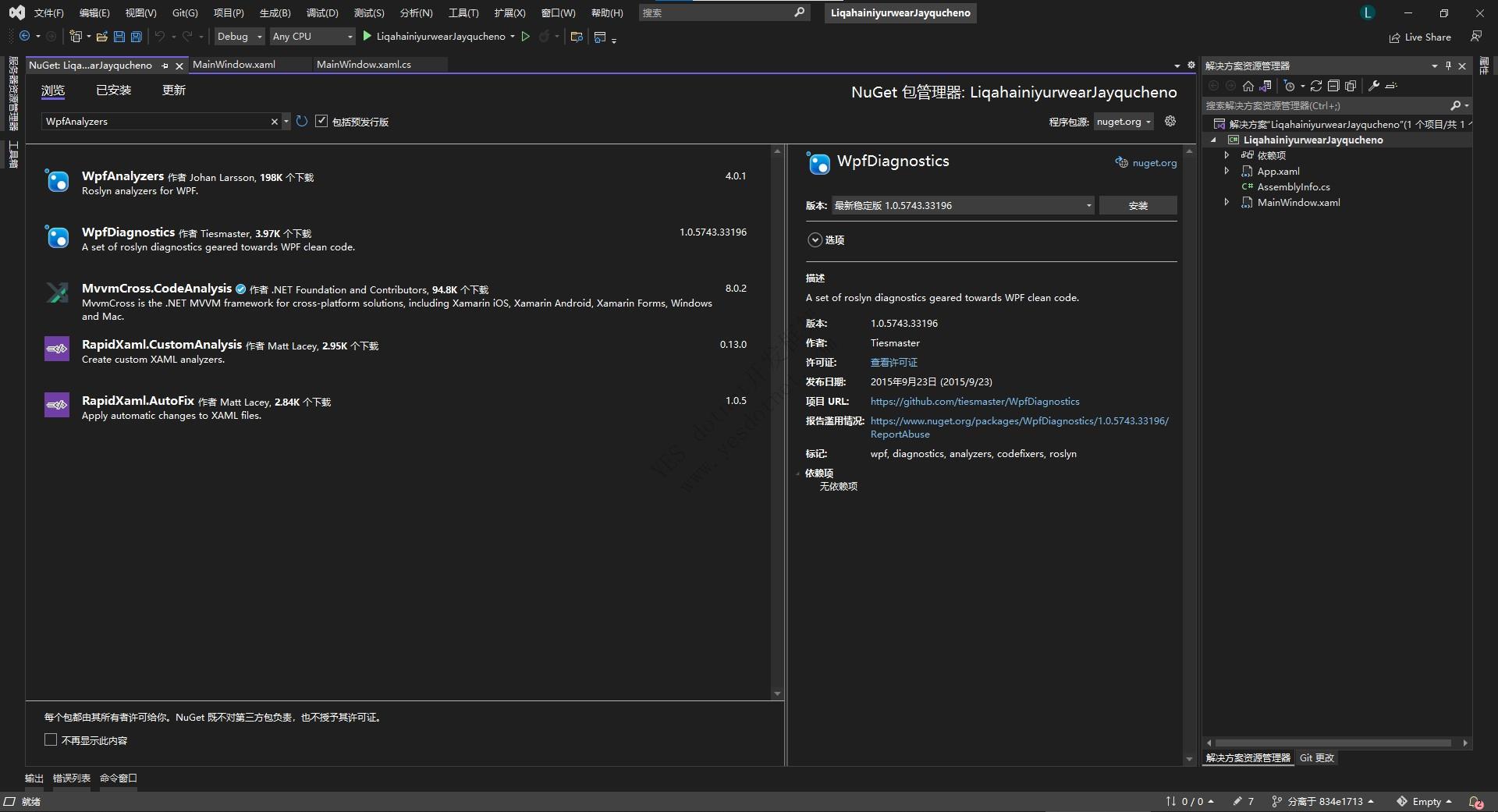Image resolution: width=1498 pixels, height=812 pixels.
Task: Click the Solution Explorer home icon
Action: (x=1248, y=86)
